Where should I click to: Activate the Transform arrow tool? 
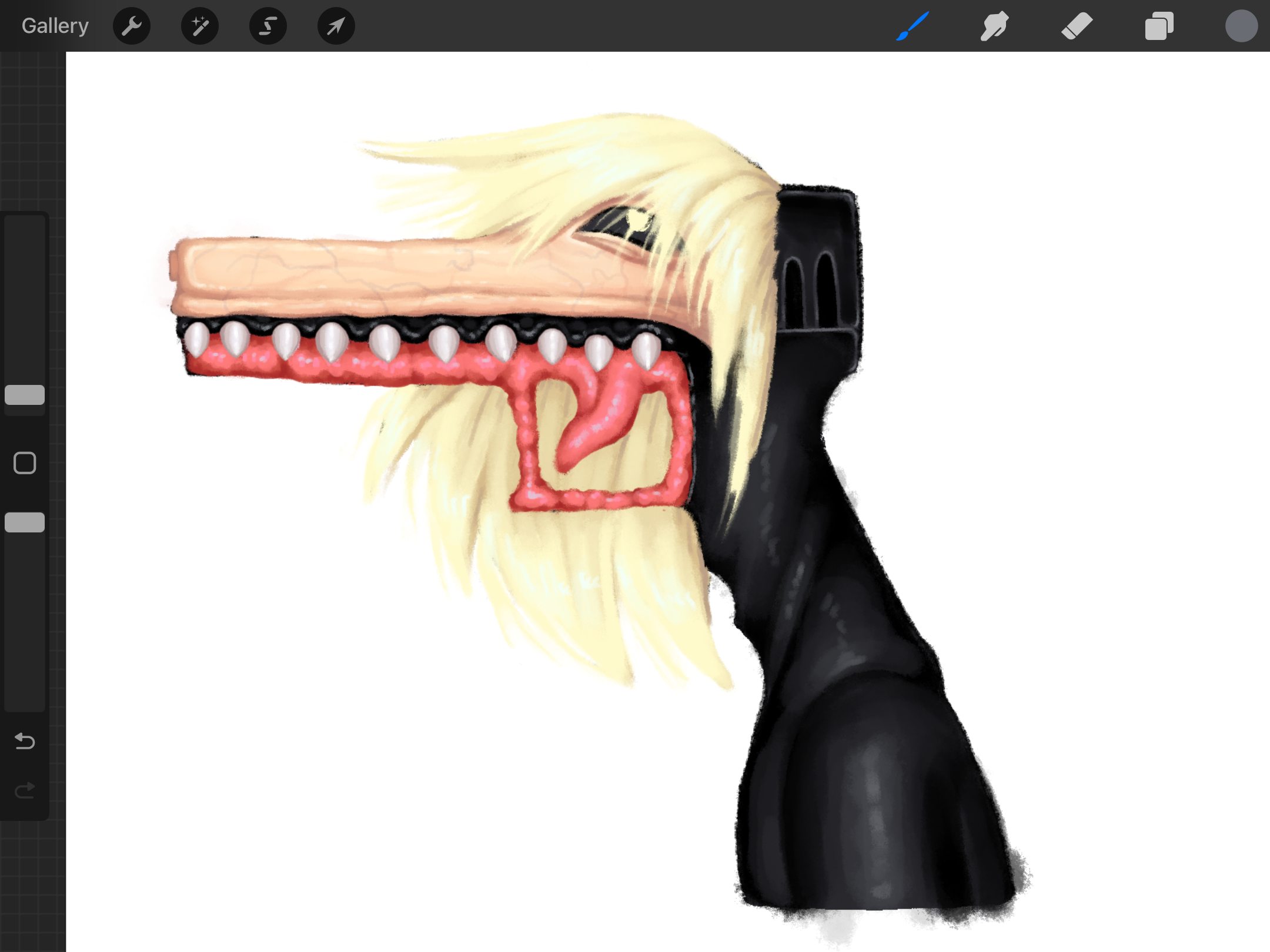(x=336, y=26)
